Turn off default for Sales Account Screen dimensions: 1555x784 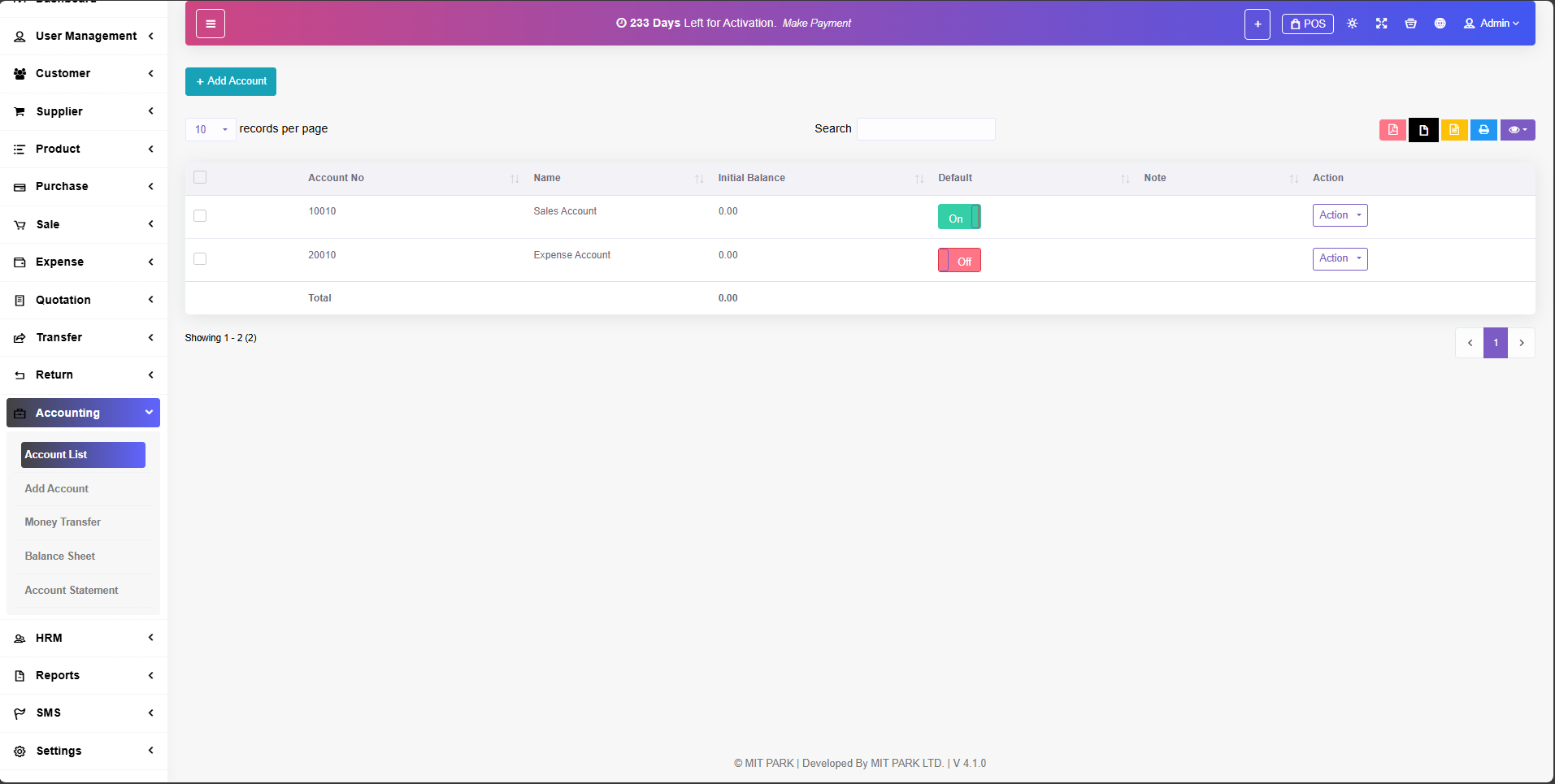(x=959, y=217)
